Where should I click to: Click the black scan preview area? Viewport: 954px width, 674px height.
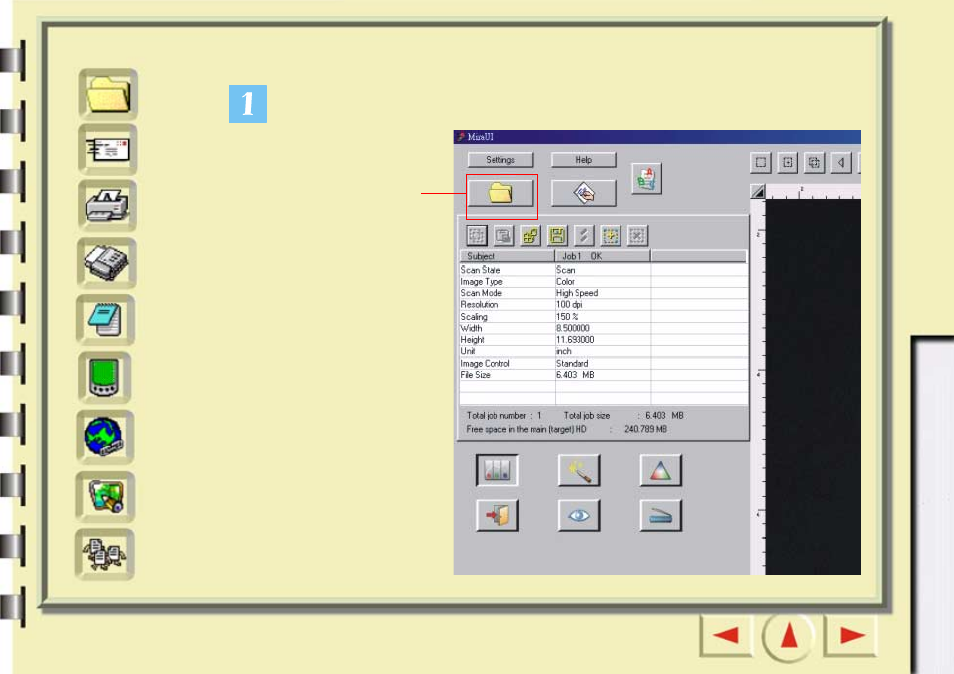pos(813,387)
